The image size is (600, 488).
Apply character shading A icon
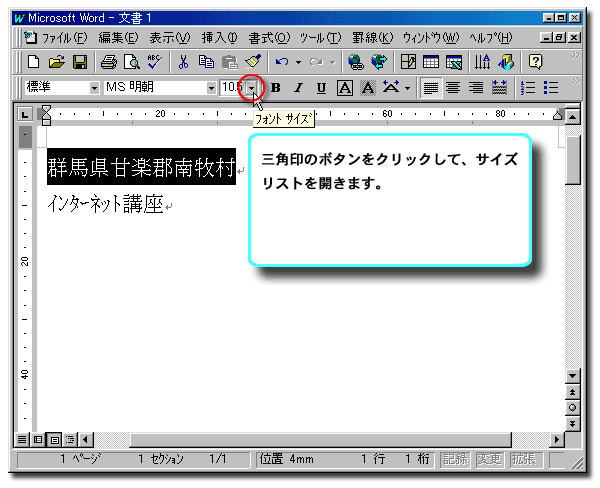[x=368, y=88]
